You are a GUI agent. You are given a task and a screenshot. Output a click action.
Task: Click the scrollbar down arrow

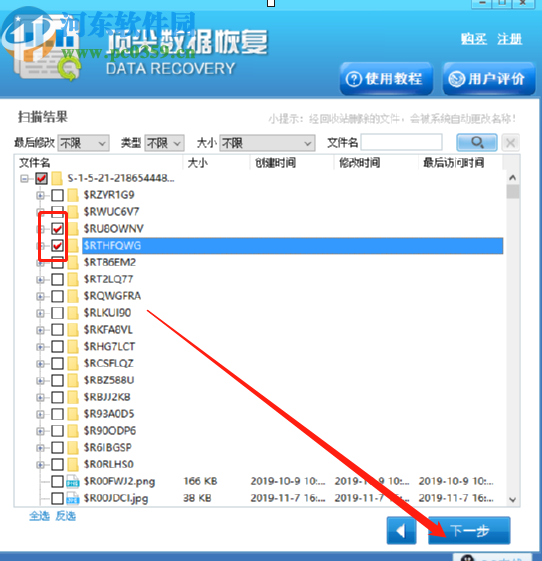[513, 499]
